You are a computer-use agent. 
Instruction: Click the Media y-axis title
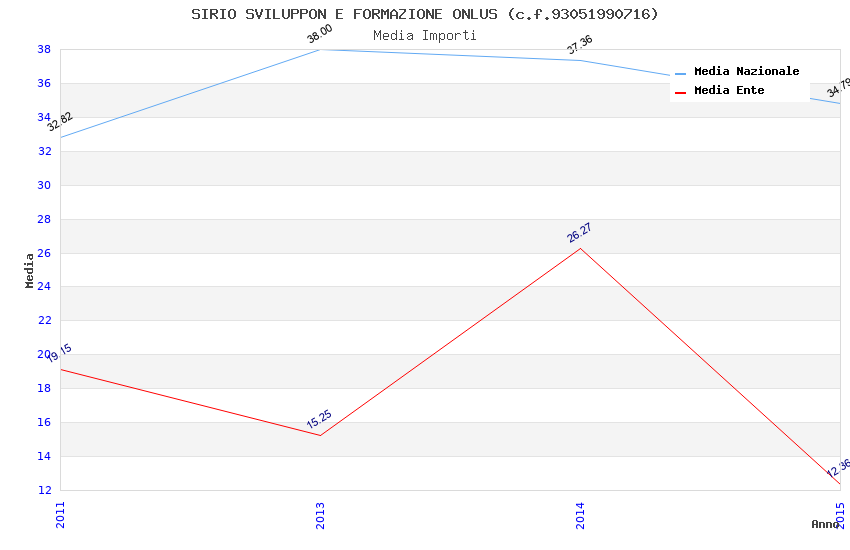pos(30,270)
